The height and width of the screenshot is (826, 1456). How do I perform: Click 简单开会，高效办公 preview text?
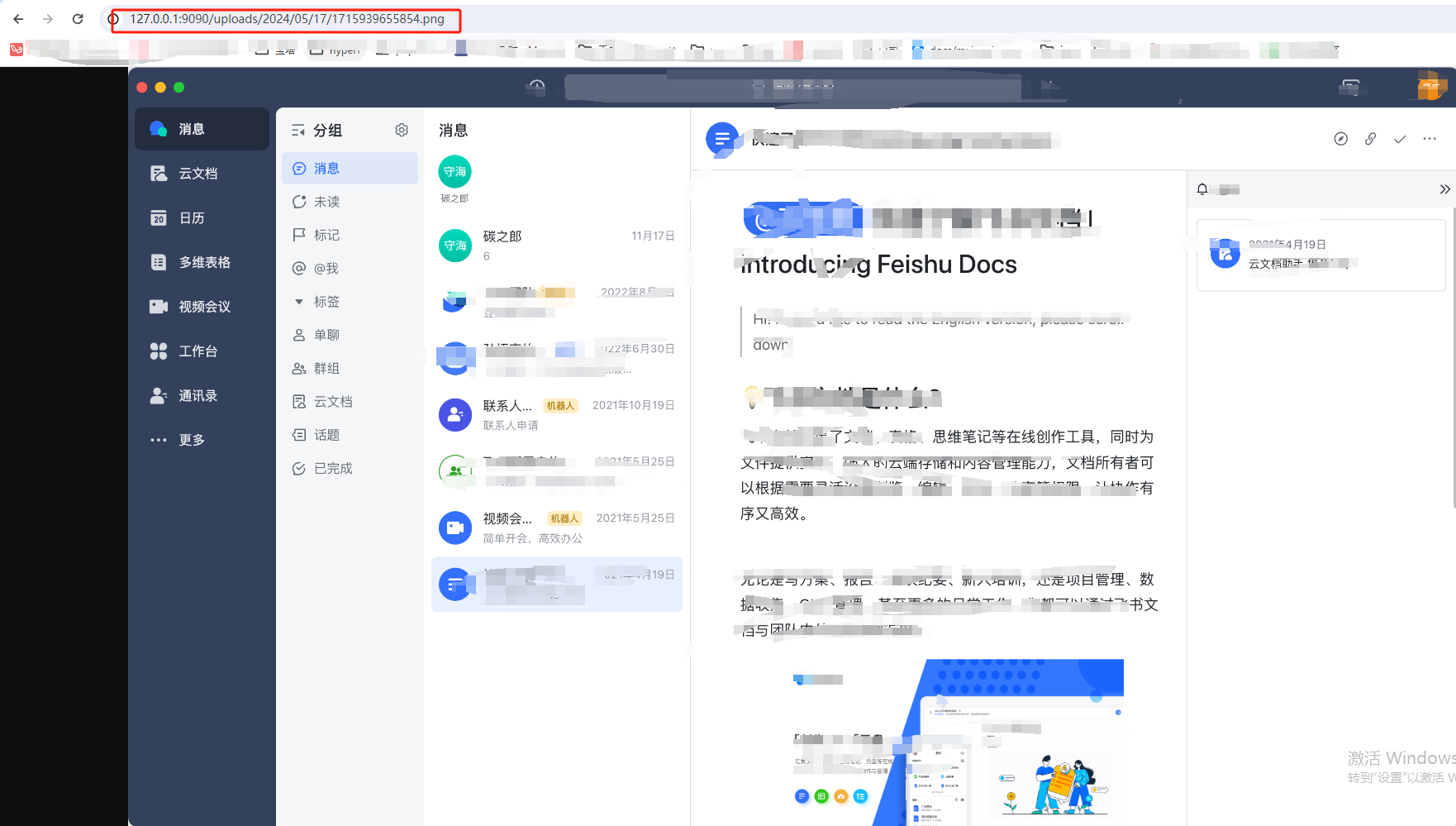pos(533,538)
